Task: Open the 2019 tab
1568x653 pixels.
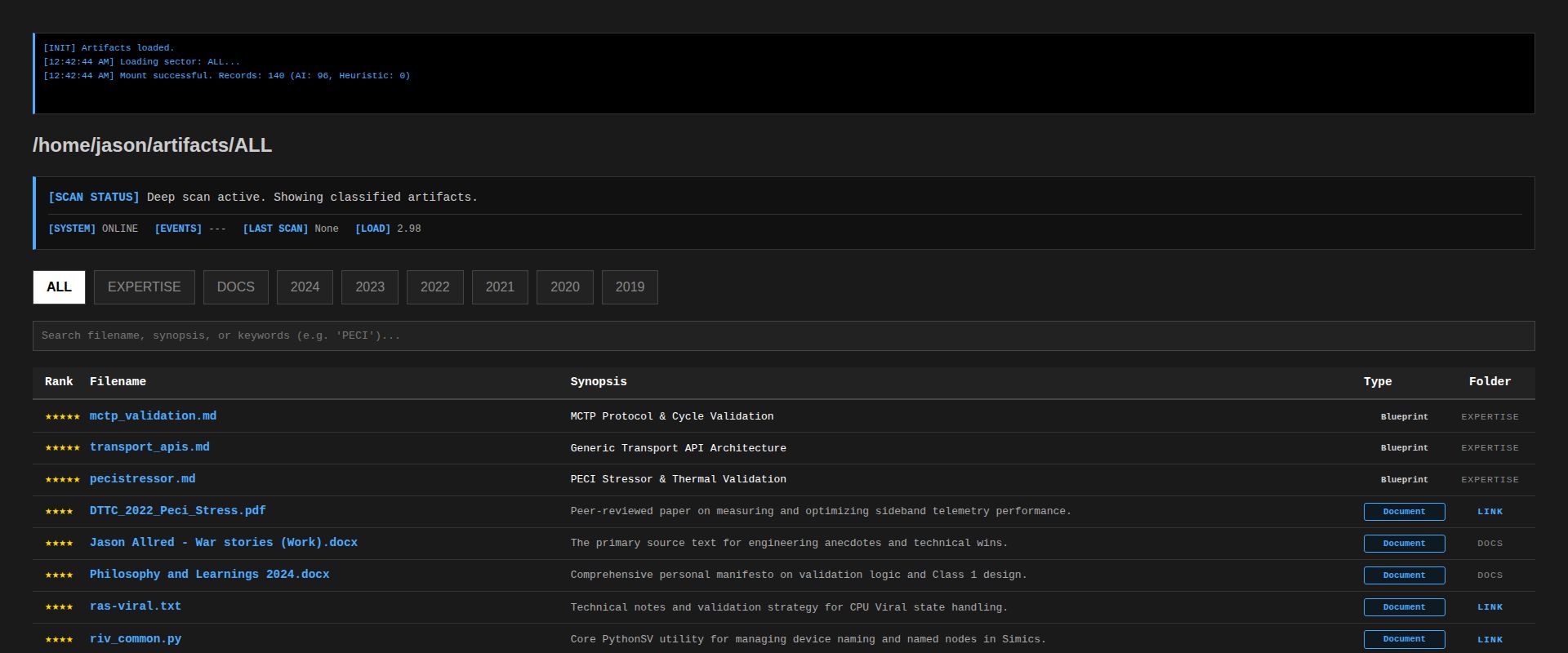Action: 630,287
